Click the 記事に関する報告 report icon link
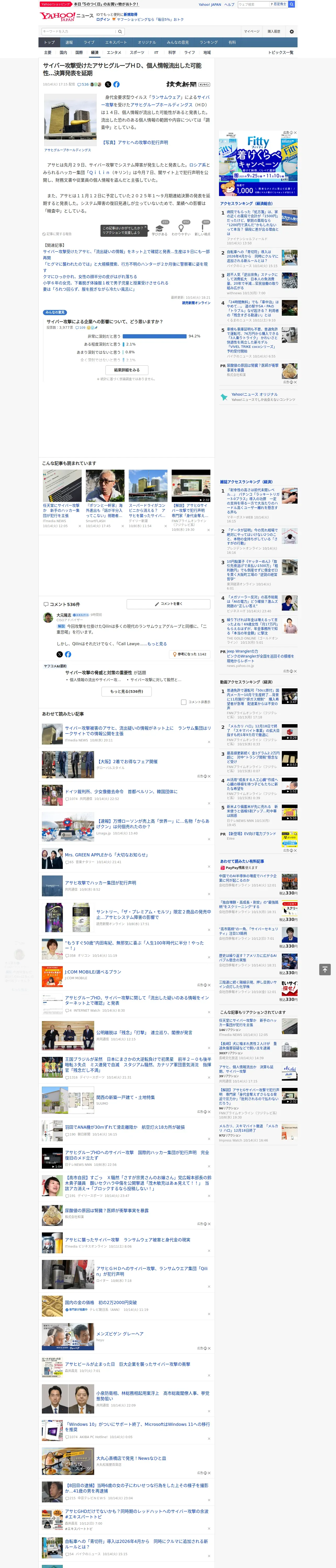Viewport: 336px width, 1568px height. [57, 234]
